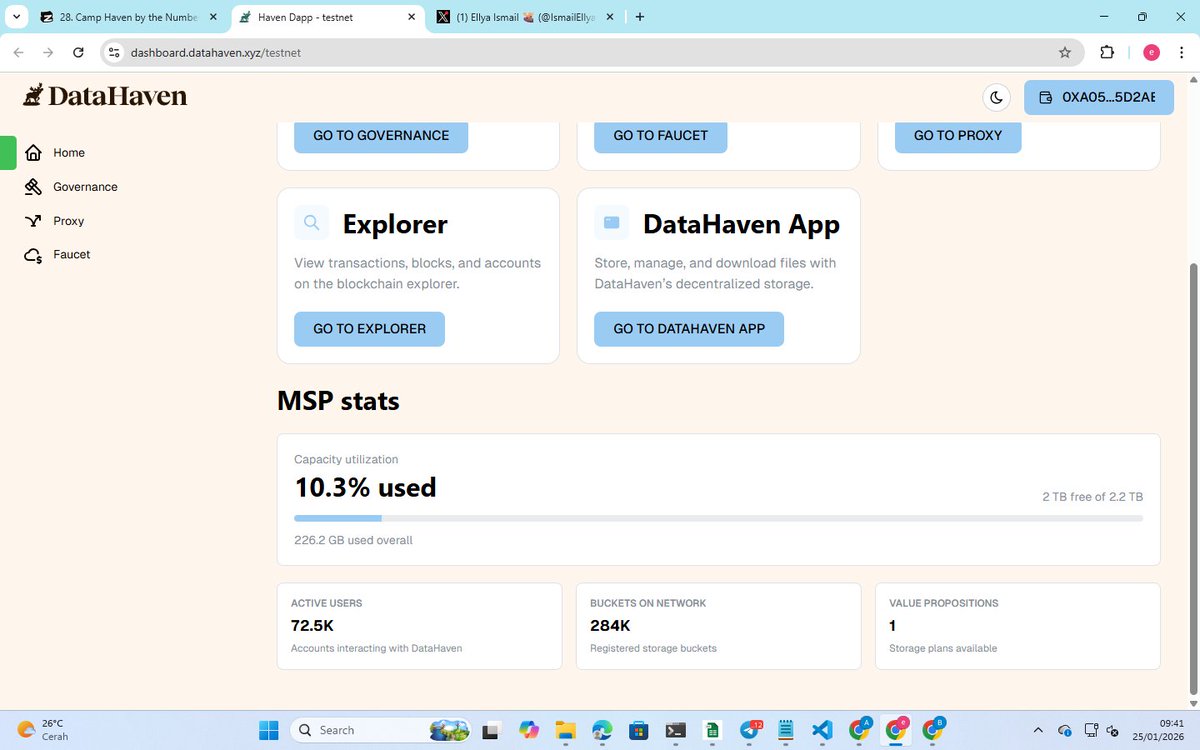Open Microsoft Store from the taskbar
Image resolution: width=1200 pixels, height=750 pixels.
[x=639, y=730]
